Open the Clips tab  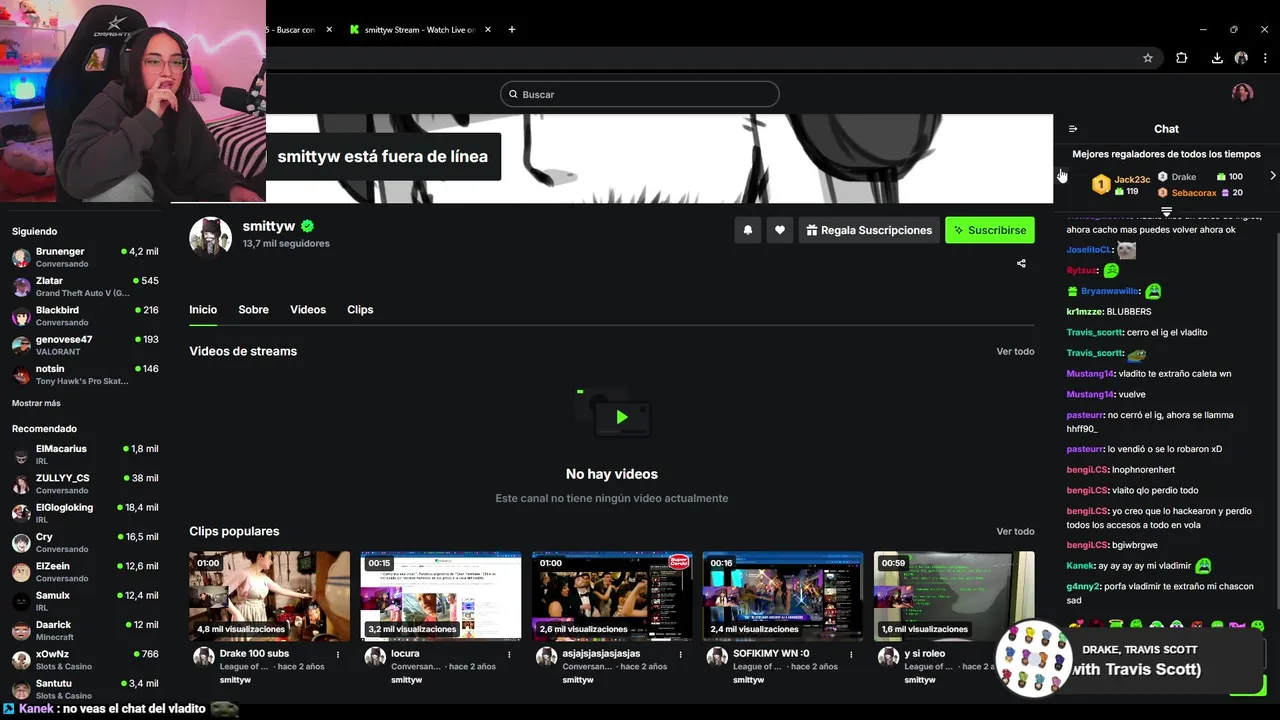360,310
